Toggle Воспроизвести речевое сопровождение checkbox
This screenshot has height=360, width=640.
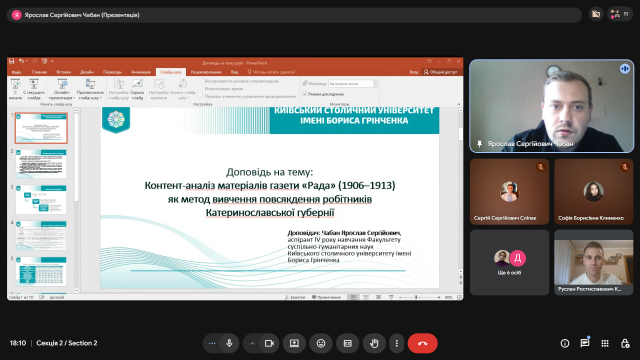coord(201,81)
